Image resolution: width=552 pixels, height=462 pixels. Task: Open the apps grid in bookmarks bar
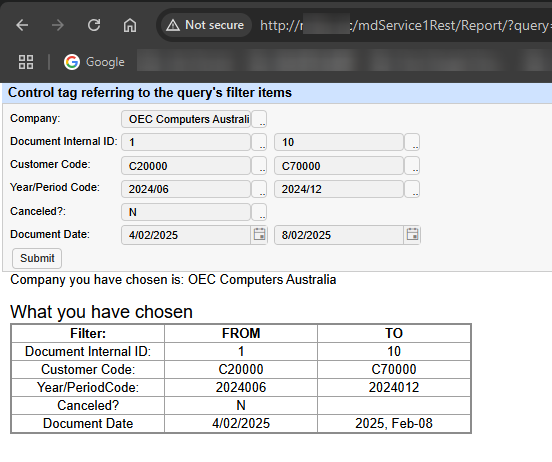tap(26, 62)
